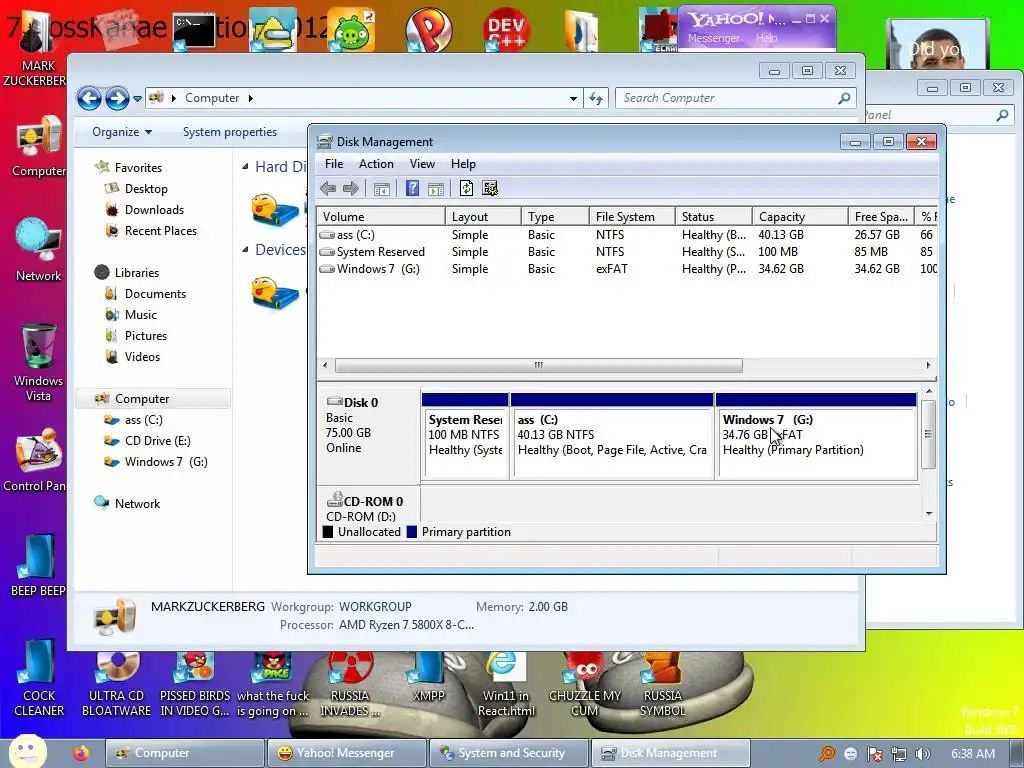Sort by the Capacity column header

tap(799, 217)
